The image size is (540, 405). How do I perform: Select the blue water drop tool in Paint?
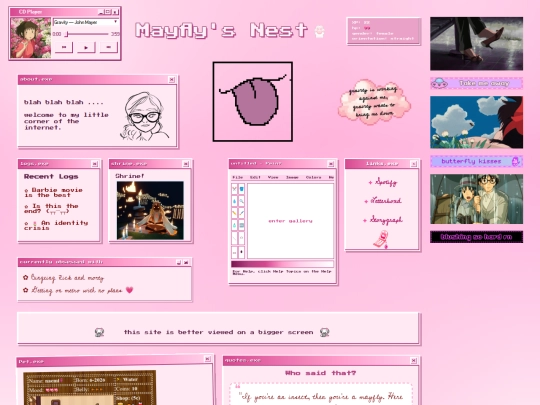point(235,201)
